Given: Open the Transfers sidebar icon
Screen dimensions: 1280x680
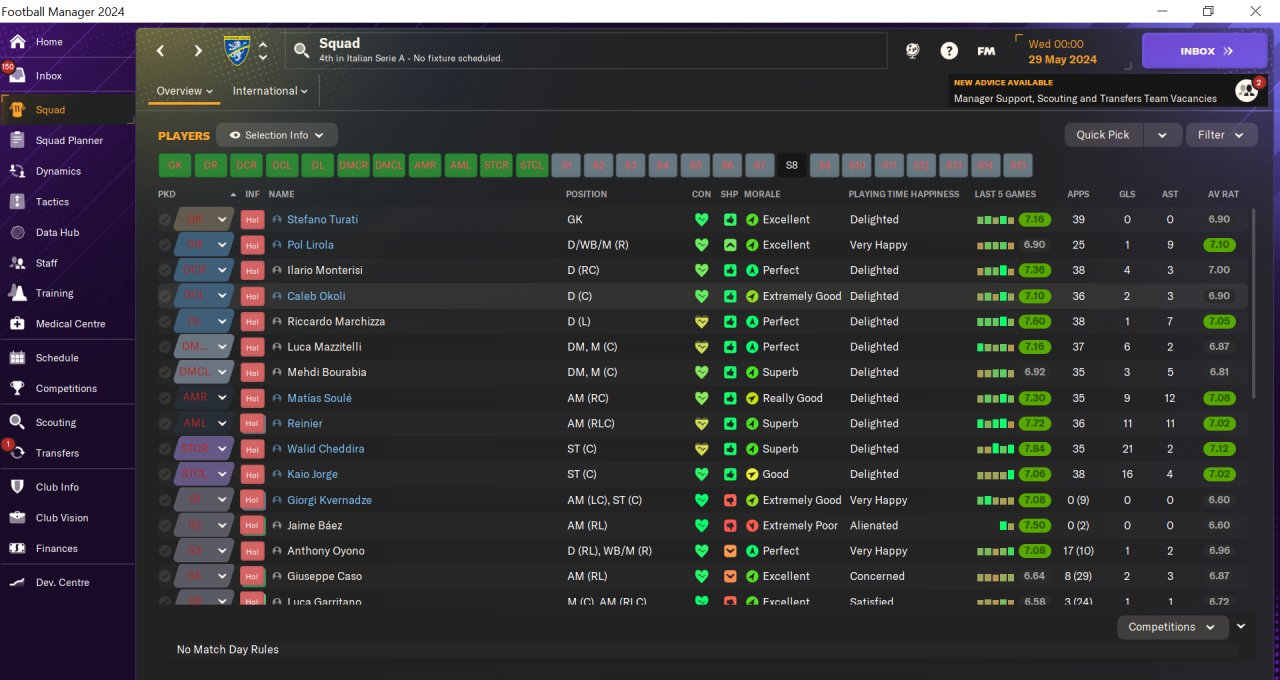Looking at the screenshot, I should click(17, 453).
